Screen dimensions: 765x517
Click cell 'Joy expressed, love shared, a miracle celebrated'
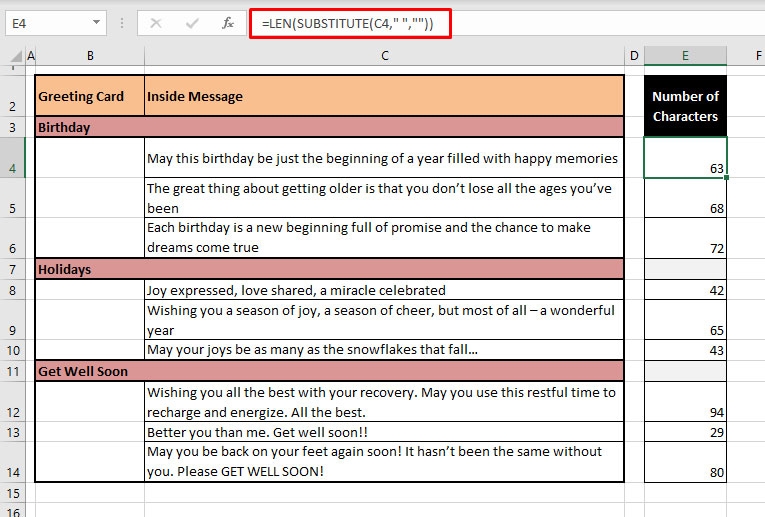tap(384, 290)
